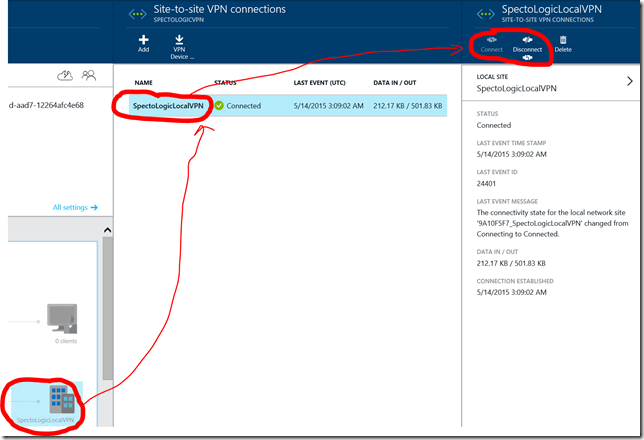Sort by the NAME column header
This screenshot has width=644, height=440.
coord(143,82)
